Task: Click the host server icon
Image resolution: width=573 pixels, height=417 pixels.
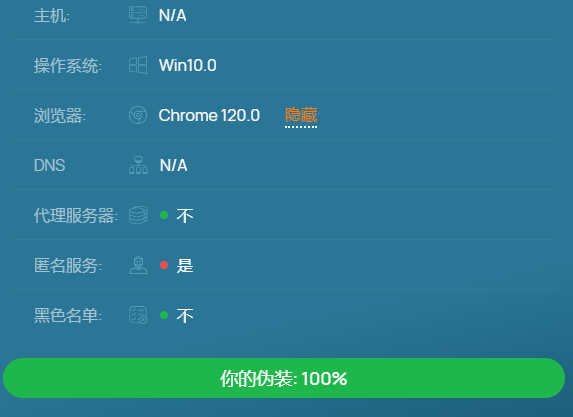Action: (138, 15)
